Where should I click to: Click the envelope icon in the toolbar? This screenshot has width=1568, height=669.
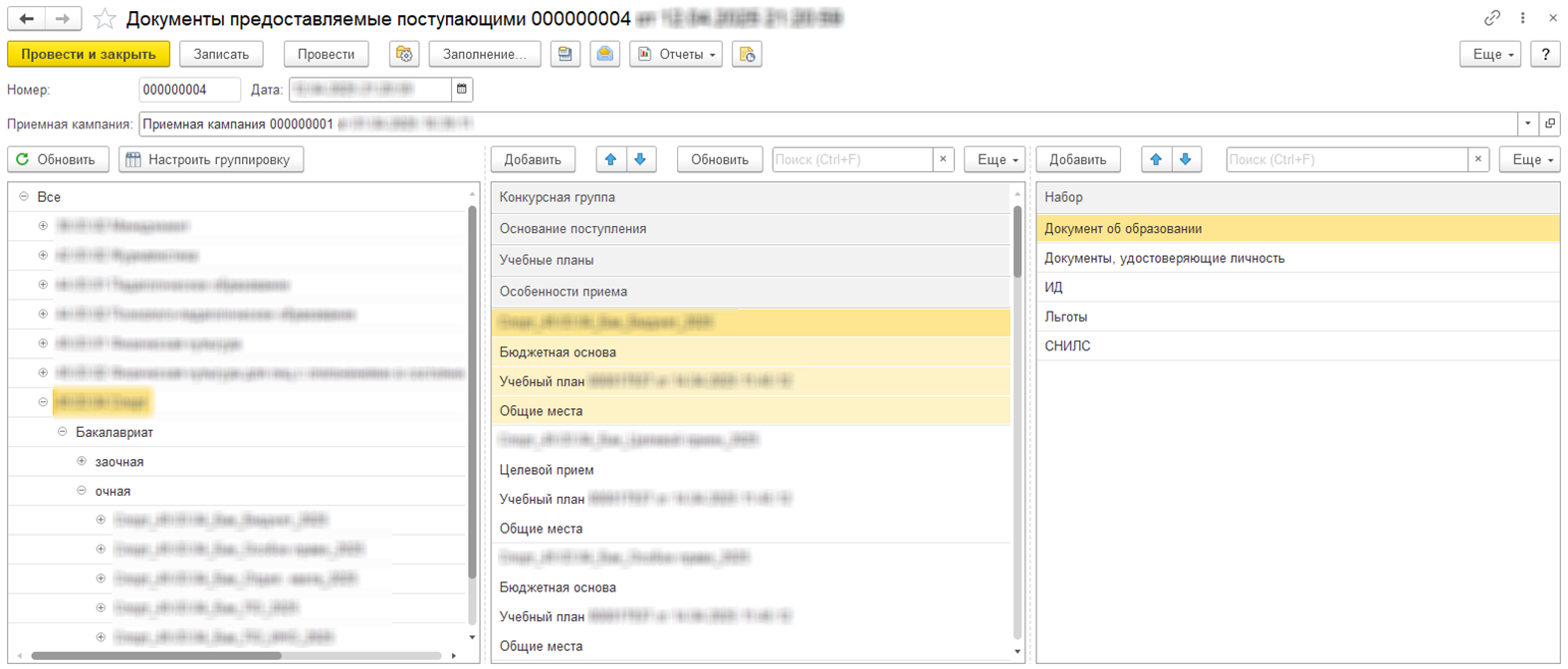pyautogui.click(x=604, y=54)
